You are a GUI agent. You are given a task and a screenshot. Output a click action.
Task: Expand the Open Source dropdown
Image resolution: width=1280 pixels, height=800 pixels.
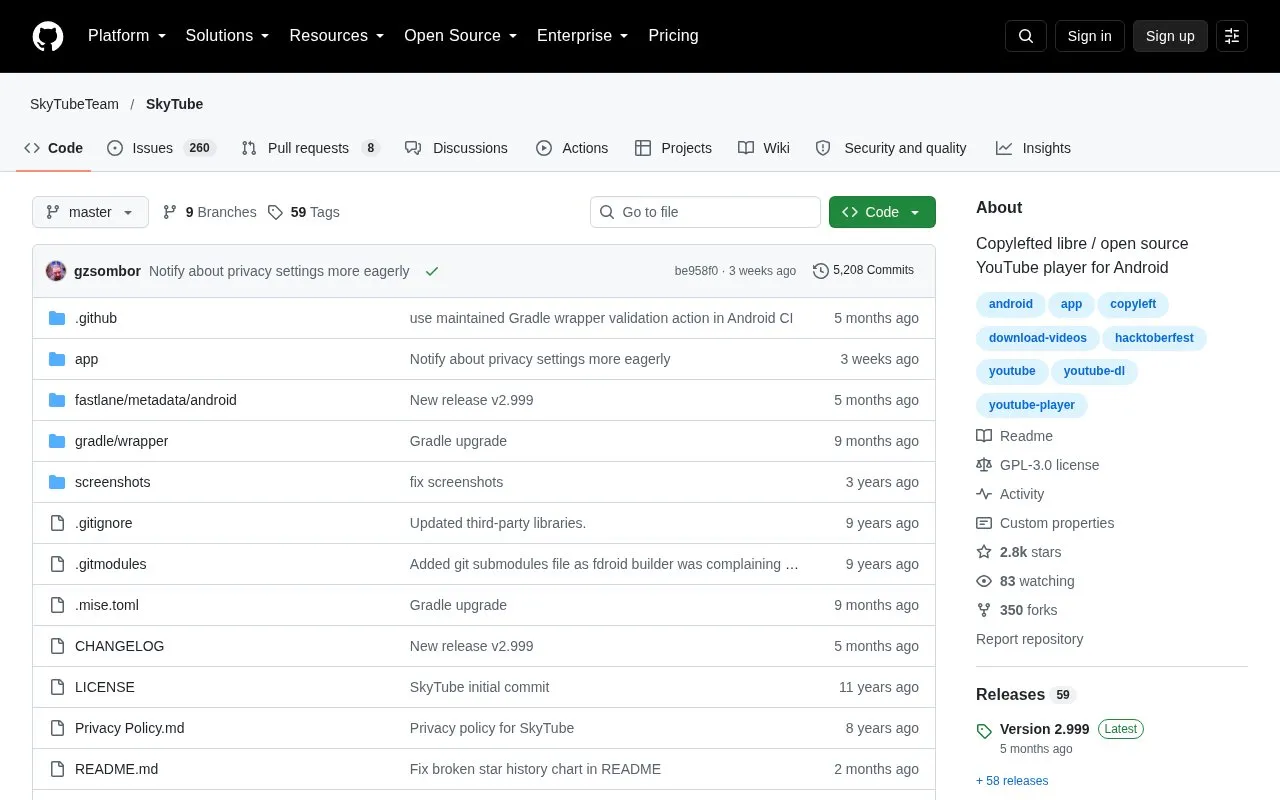click(x=461, y=36)
